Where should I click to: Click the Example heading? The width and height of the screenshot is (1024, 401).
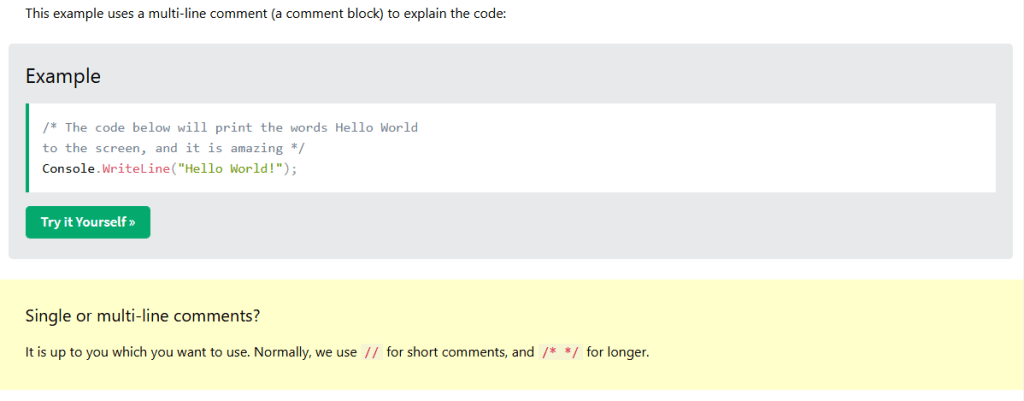[x=63, y=76]
